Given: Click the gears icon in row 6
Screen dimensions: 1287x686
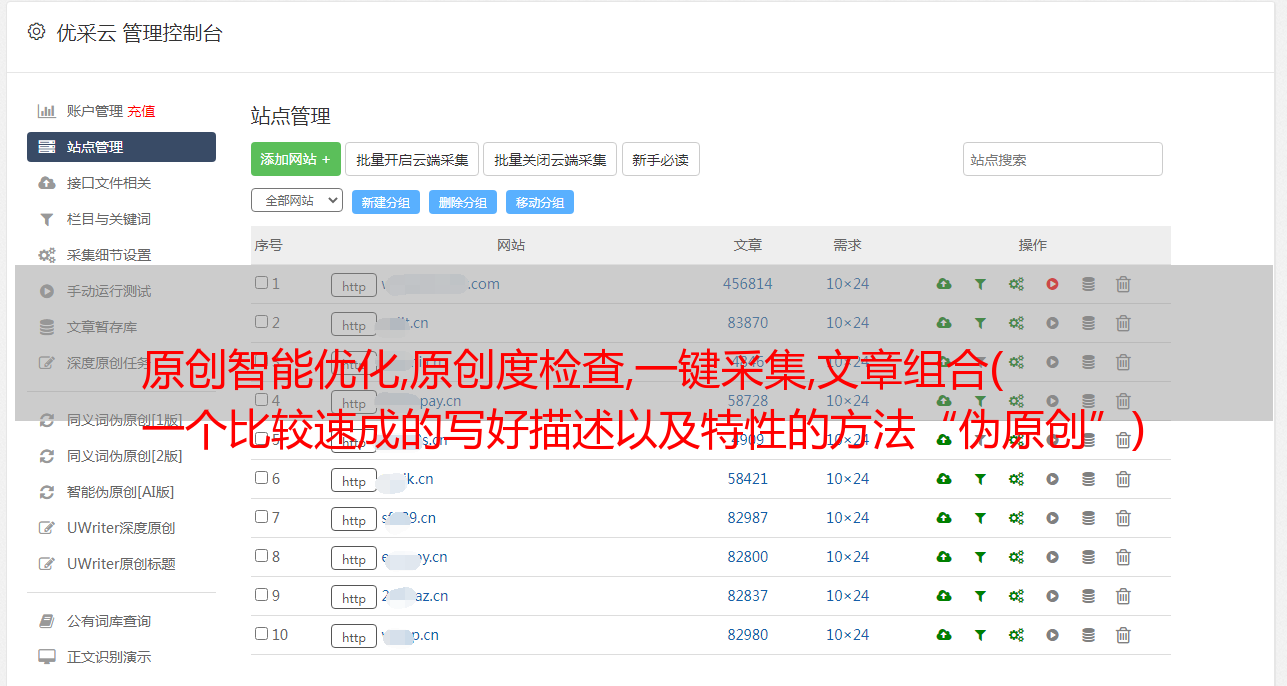Looking at the screenshot, I should [1016, 479].
